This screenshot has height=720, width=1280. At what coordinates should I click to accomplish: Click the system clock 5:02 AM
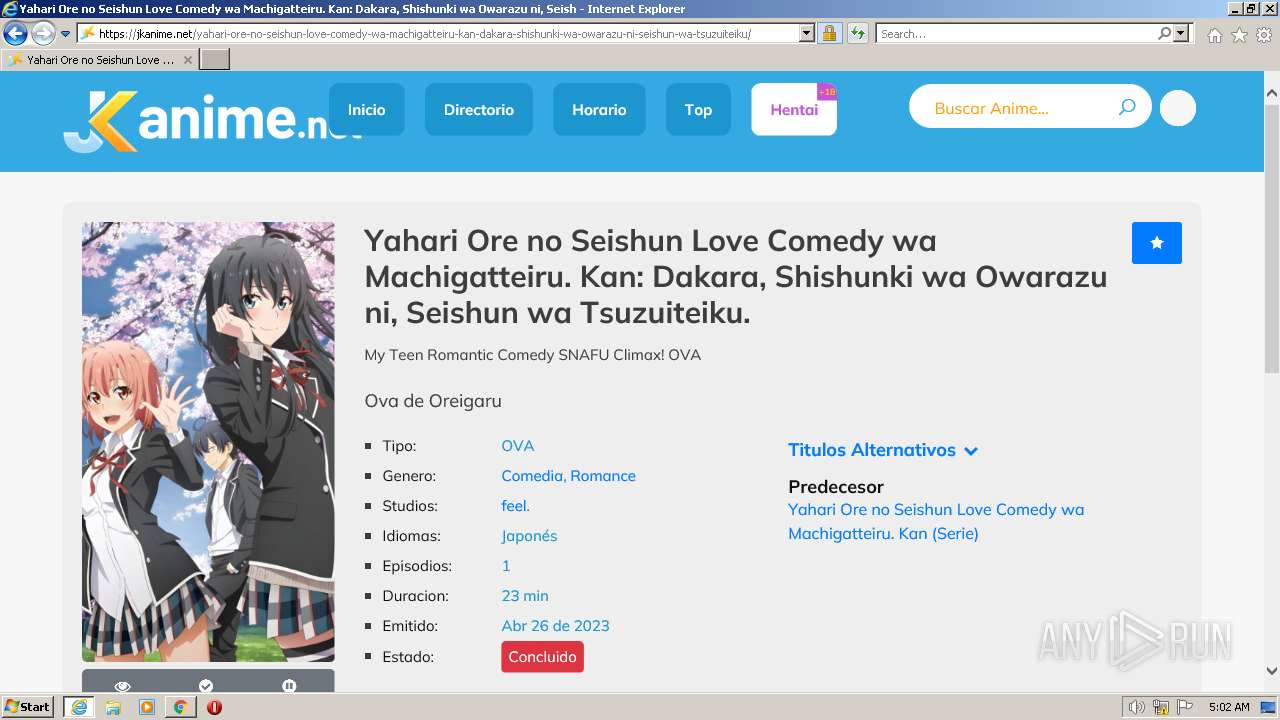click(x=1229, y=707)
